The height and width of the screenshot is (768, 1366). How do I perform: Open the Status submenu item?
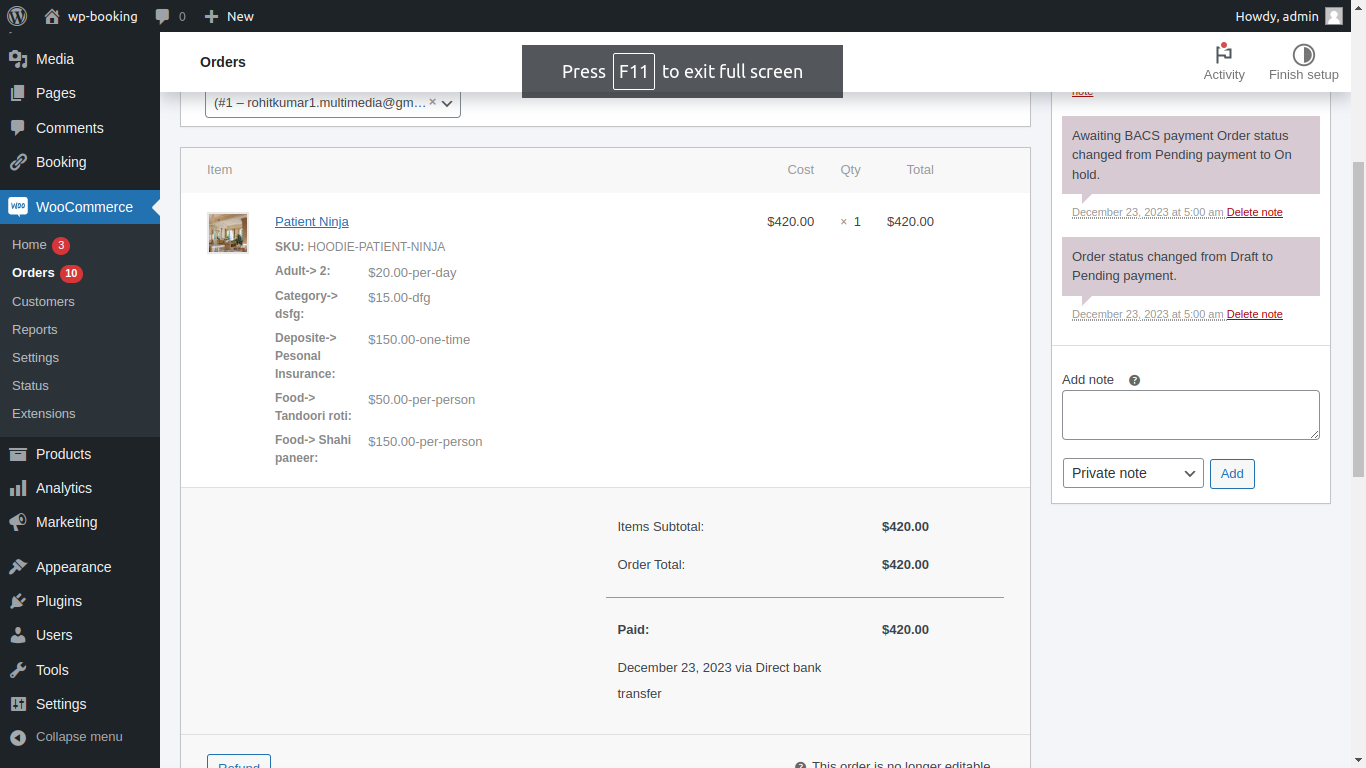coord(30,385)
